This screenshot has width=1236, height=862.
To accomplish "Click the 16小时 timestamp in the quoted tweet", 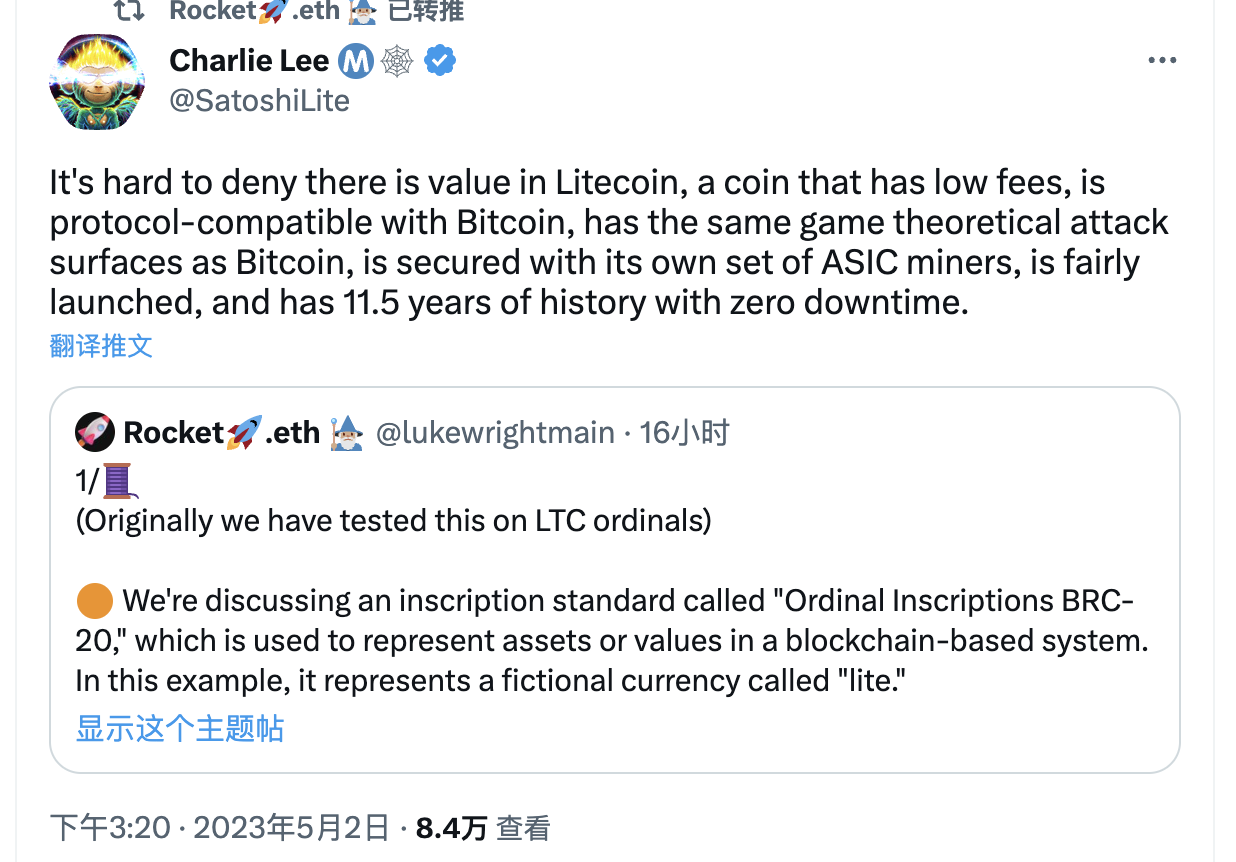I will tap(685, 433).
